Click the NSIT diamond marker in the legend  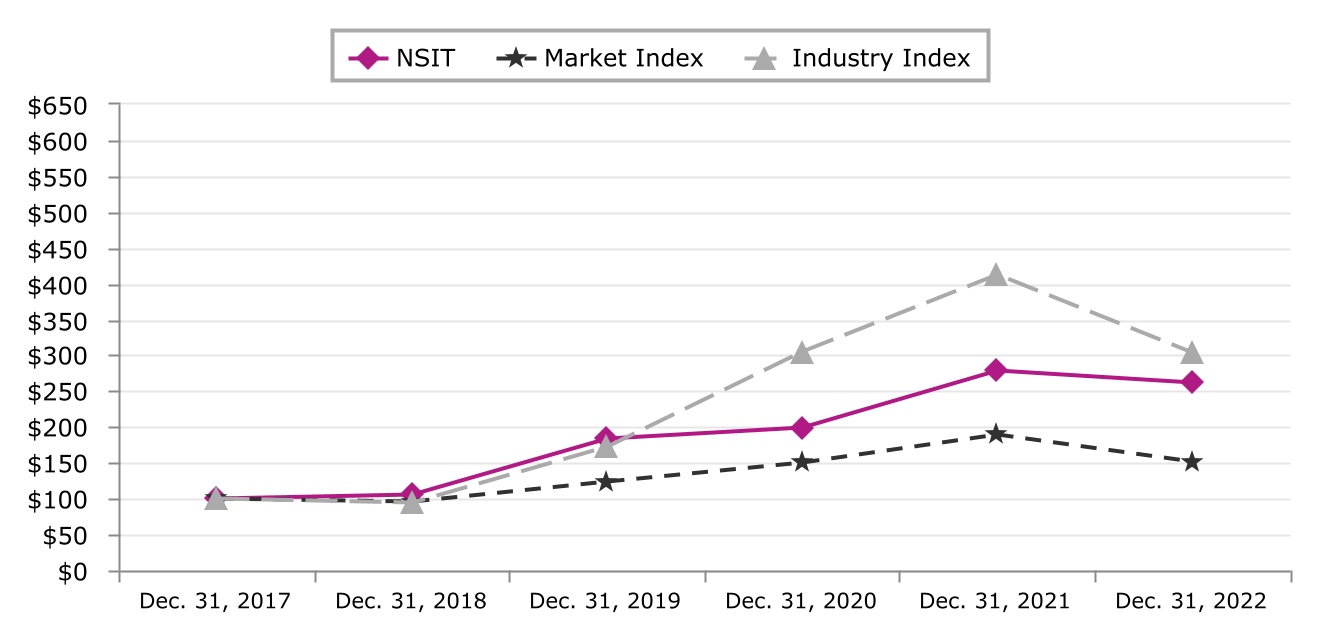point(369,58)
